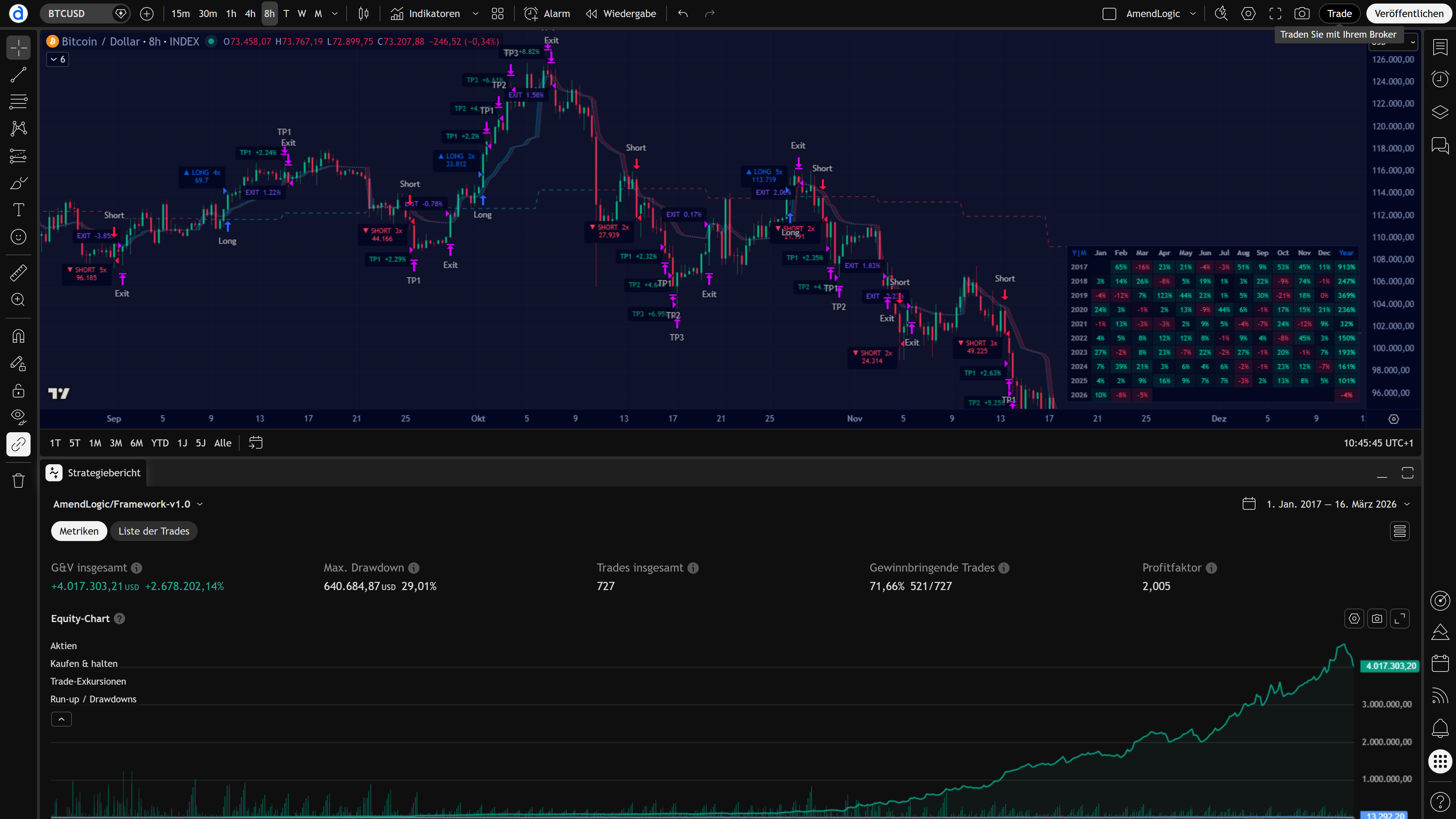Open the ruler measure tool
1456x819 pixels.
click(x=18, y=273)
